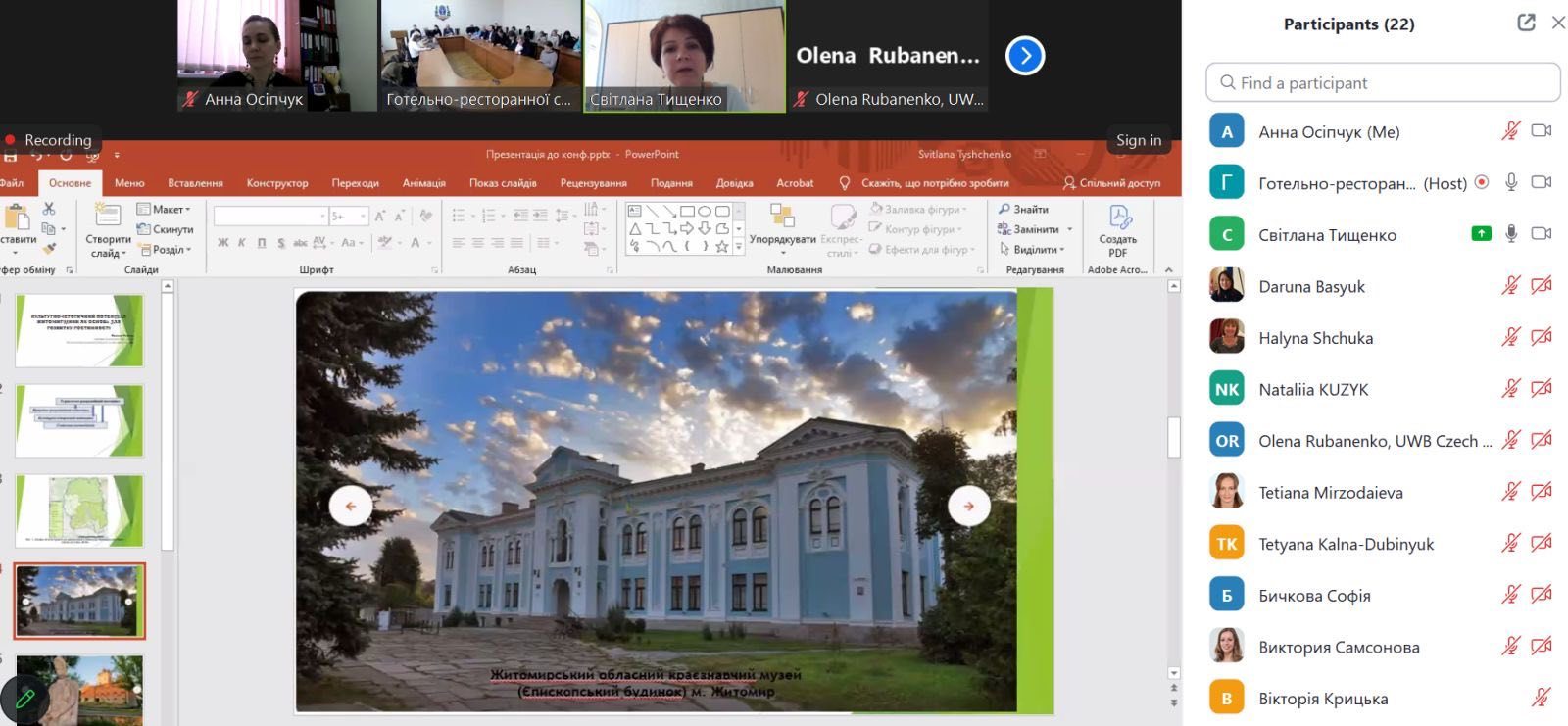Select the rectangle shape in shapes gallery
This screenshot has height=726, width=1568.
(x=687, y=211)
